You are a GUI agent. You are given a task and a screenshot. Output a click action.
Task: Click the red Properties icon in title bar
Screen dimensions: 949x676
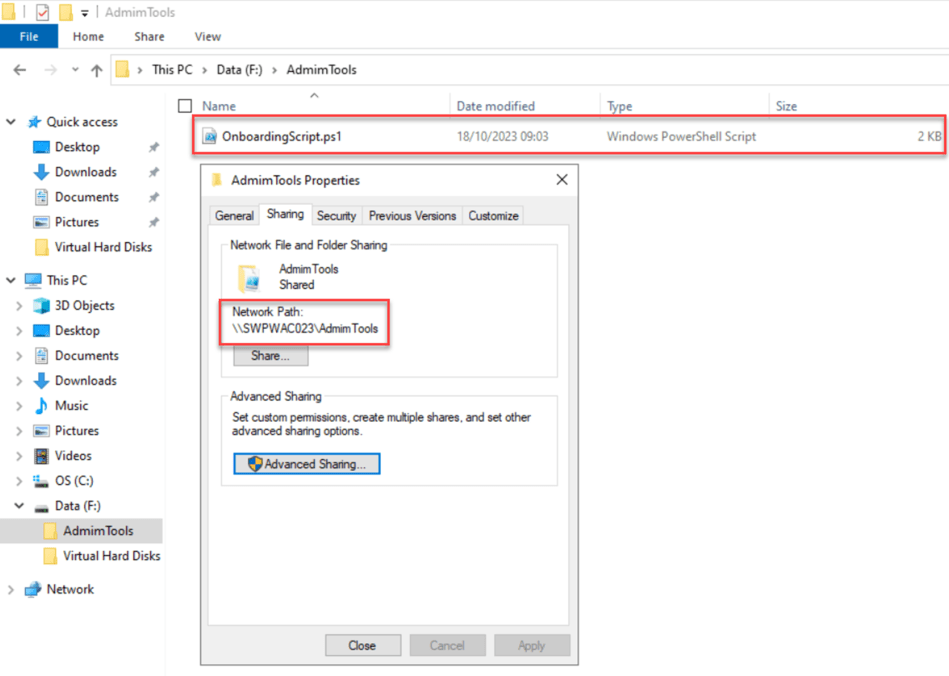40,11
